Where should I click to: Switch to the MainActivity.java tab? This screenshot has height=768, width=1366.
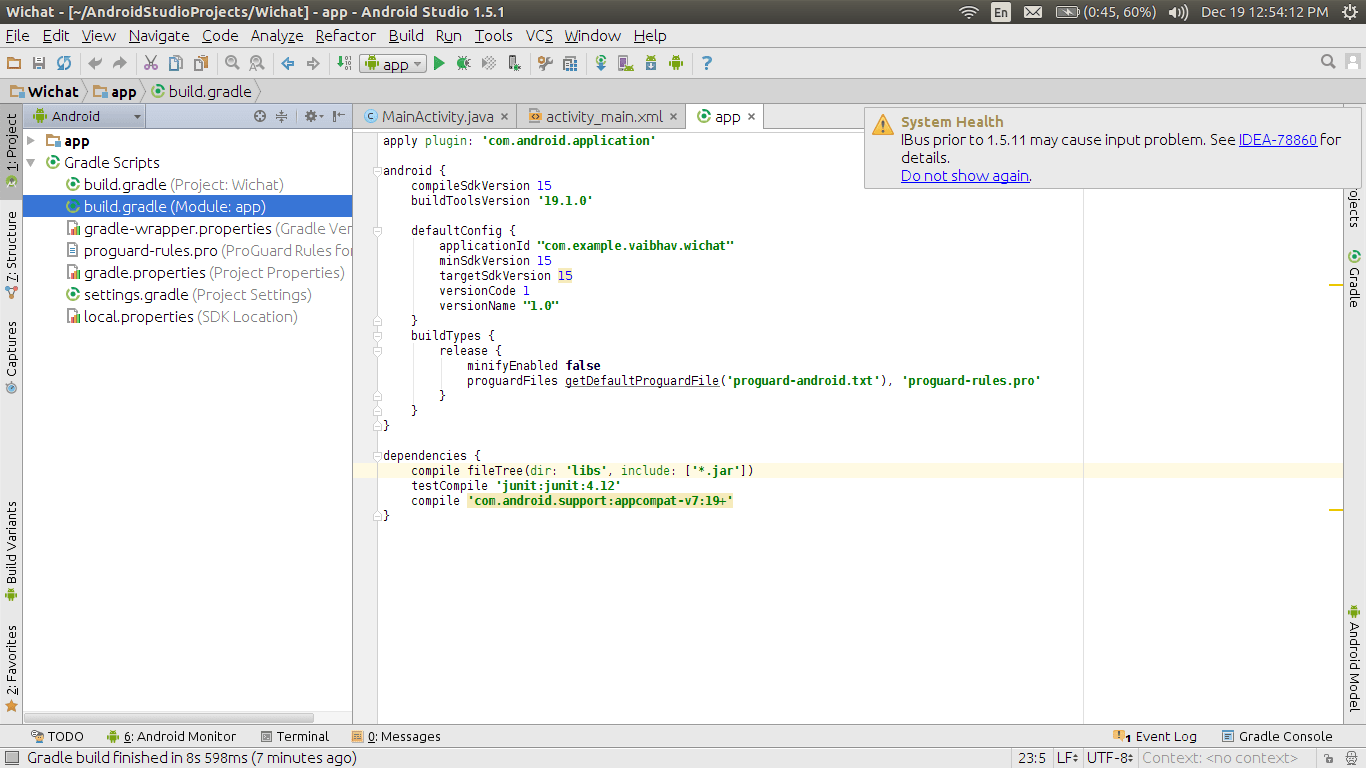438,117
